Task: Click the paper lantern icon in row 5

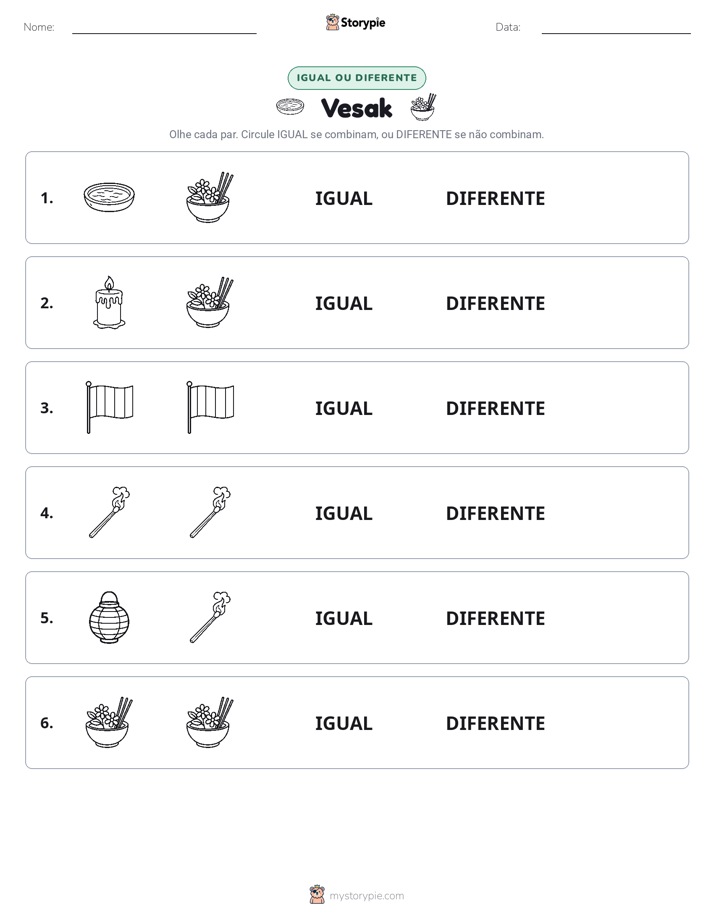Action: point(109,617)
